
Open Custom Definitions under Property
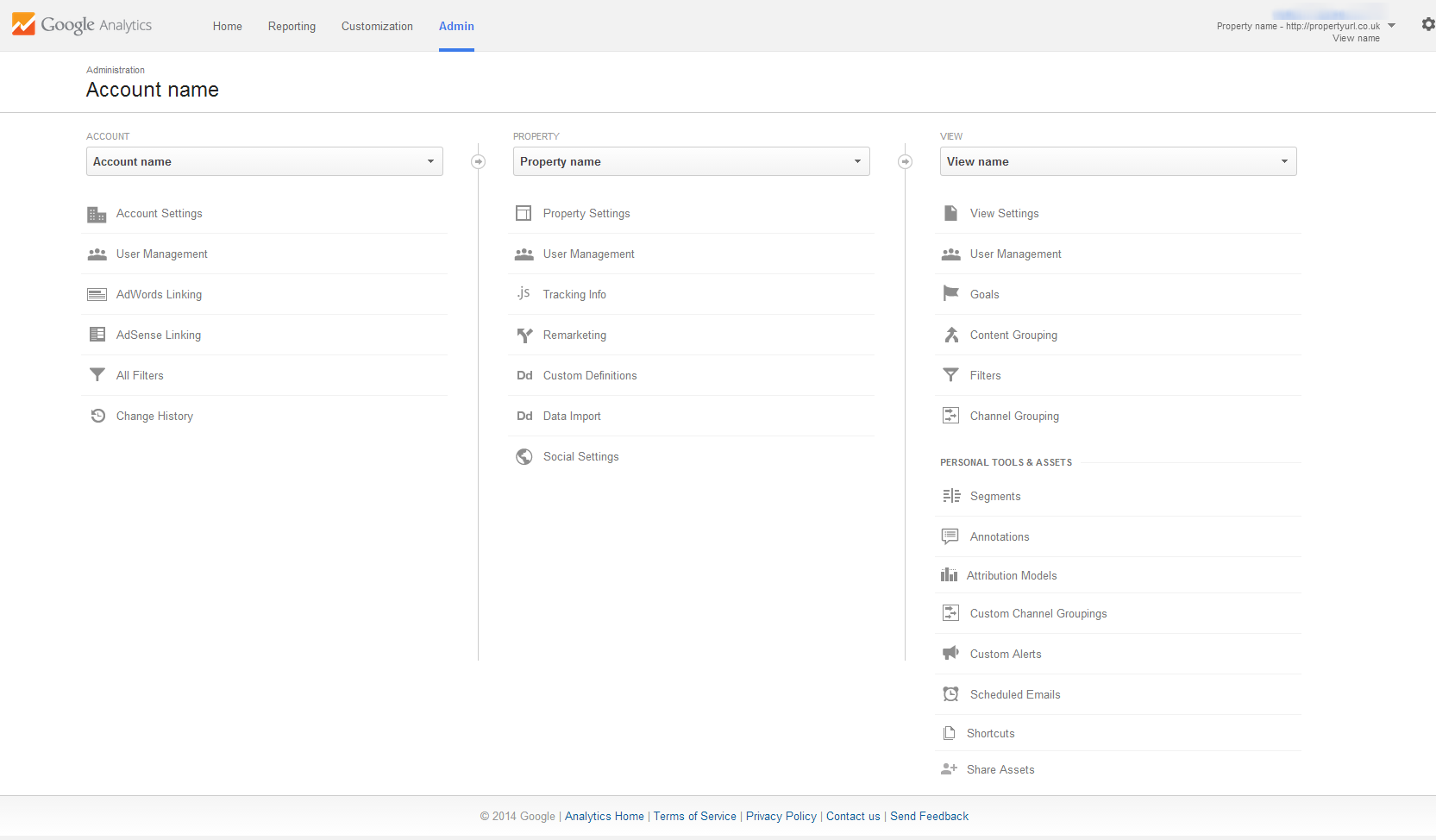pos(590,375)
